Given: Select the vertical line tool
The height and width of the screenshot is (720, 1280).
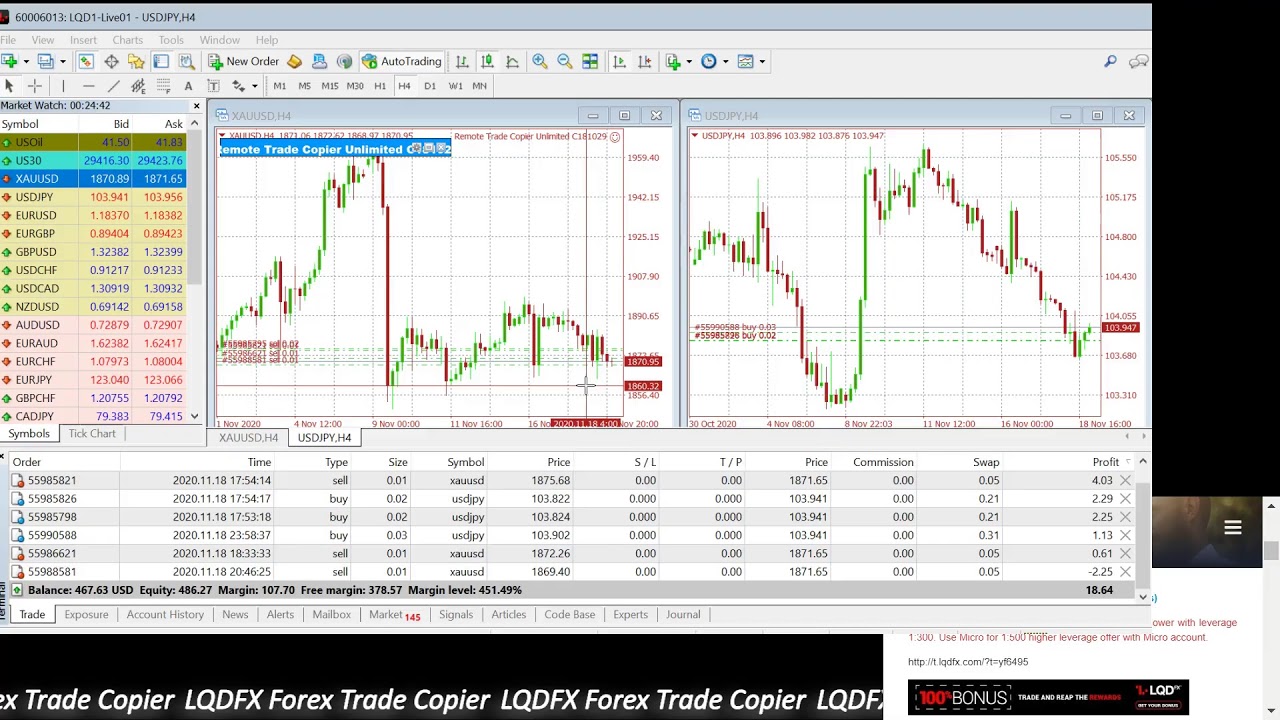Looking at the screenshot, I should [x=63, y=86].
